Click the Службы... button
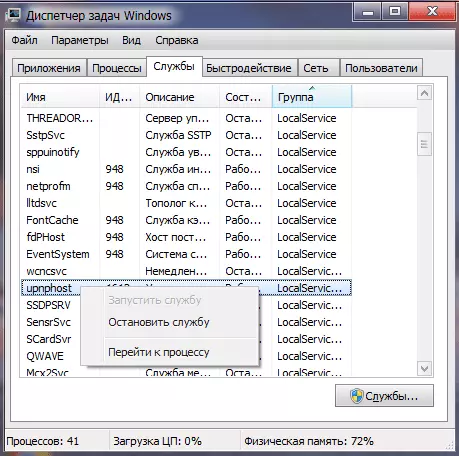The image size is (459, 456). (384, 396)
